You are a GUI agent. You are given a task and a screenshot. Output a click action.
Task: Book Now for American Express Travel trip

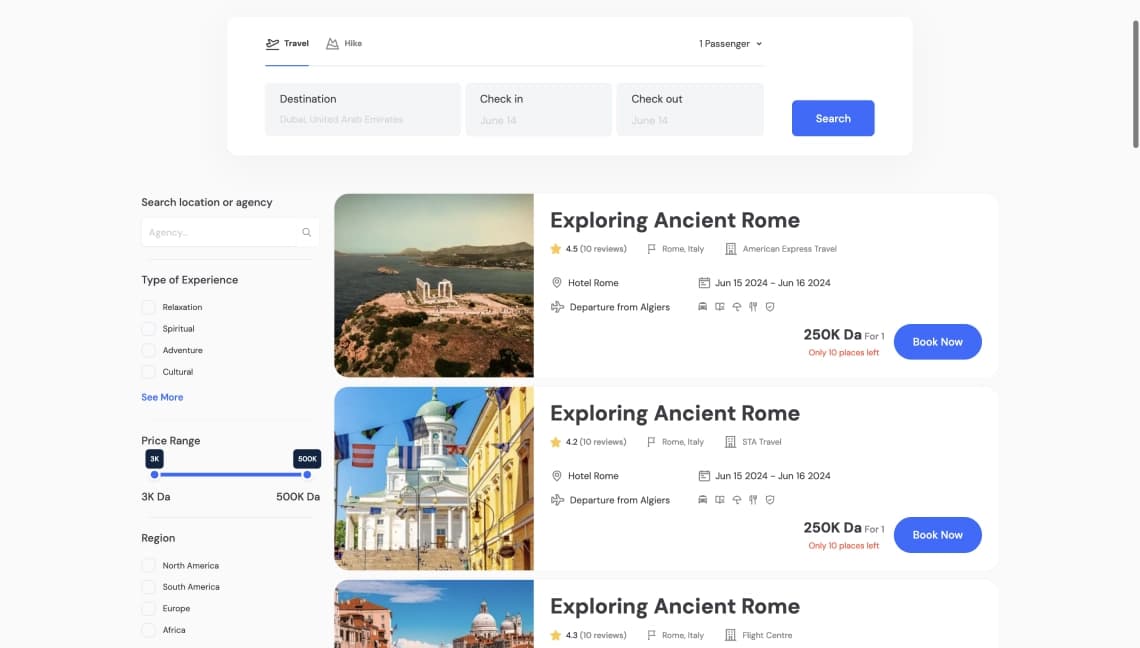pyautogui.click(x=938, y=342)
